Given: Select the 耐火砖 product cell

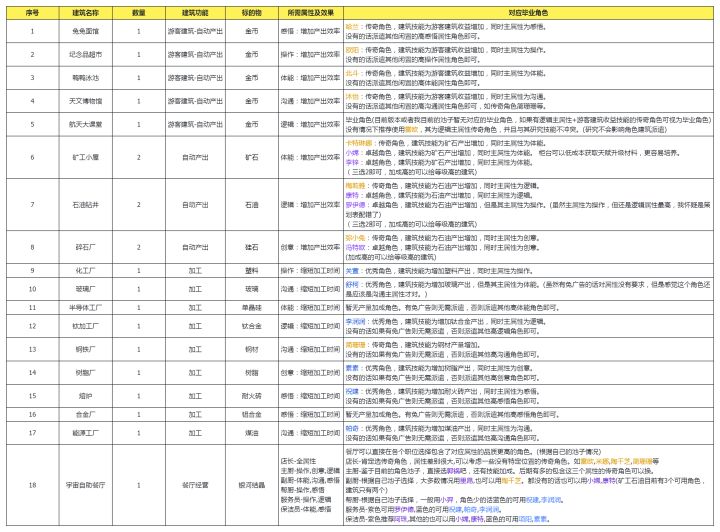Looking at the screenshot, I should 252,396.
